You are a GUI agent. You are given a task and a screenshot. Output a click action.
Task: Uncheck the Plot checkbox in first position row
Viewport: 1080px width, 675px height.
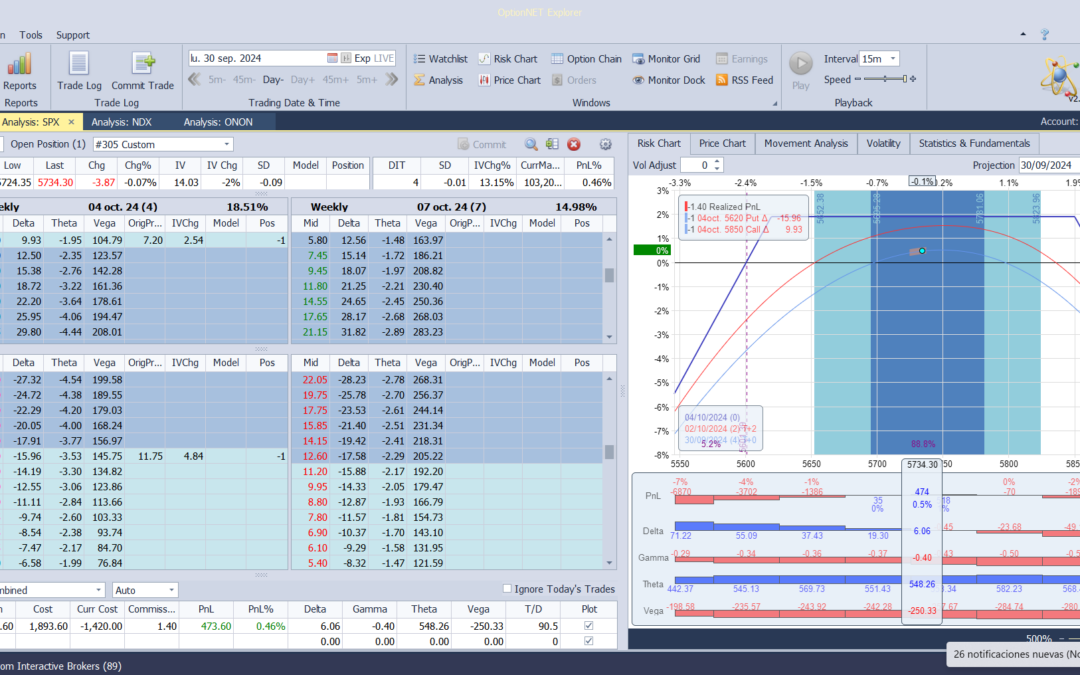(587, 626)
